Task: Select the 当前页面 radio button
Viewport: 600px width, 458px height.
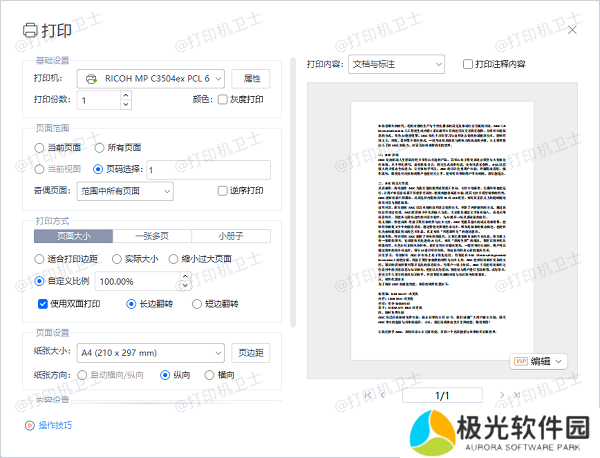Action: point(39,148)
